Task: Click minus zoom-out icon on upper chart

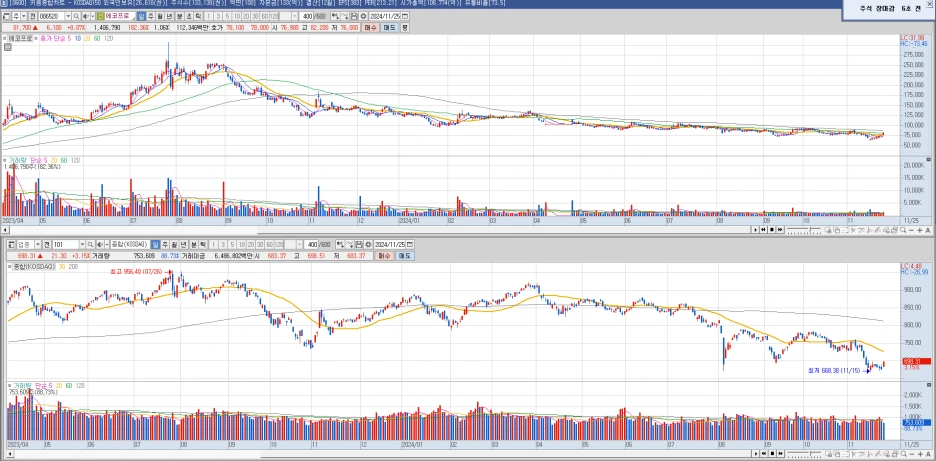Action: 911,230
